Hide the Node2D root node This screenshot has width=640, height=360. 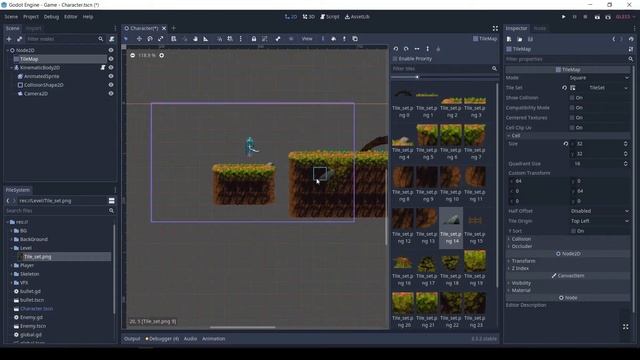[x=111, y=50]
